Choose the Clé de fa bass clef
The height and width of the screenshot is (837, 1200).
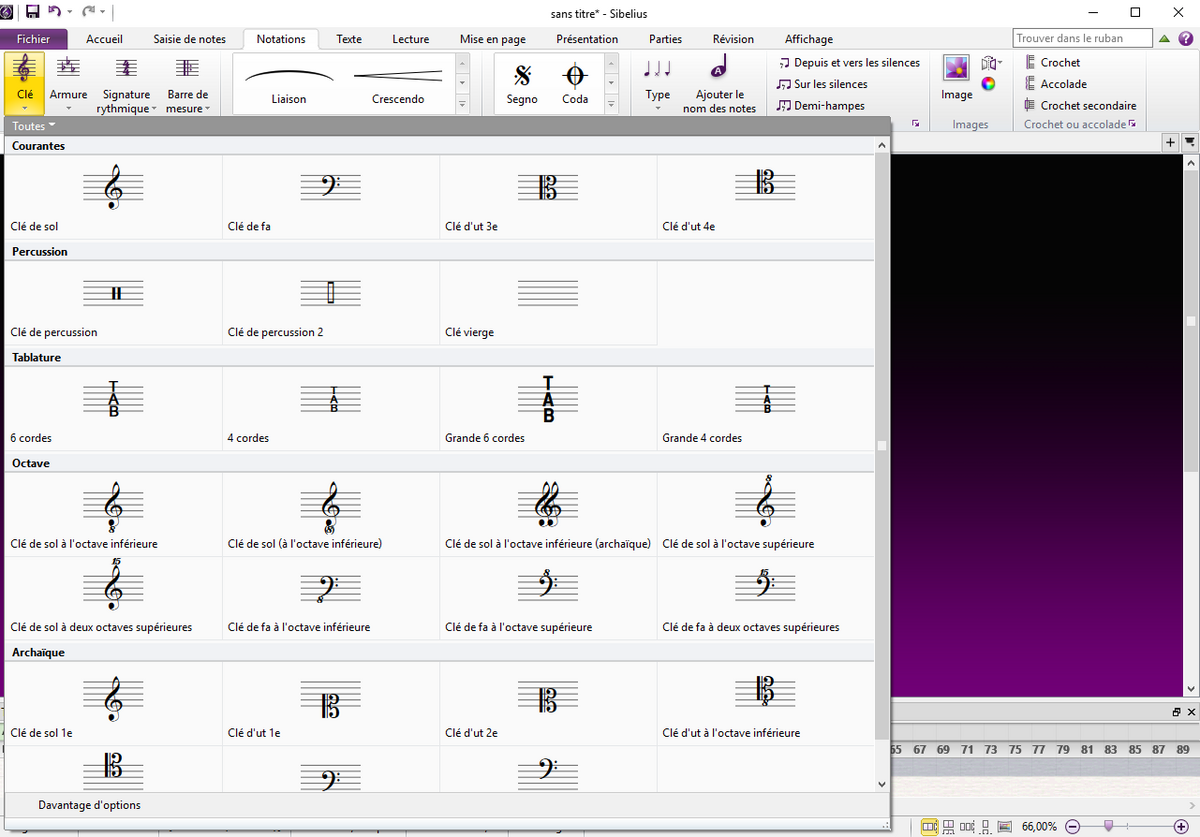tap(331, 197)
